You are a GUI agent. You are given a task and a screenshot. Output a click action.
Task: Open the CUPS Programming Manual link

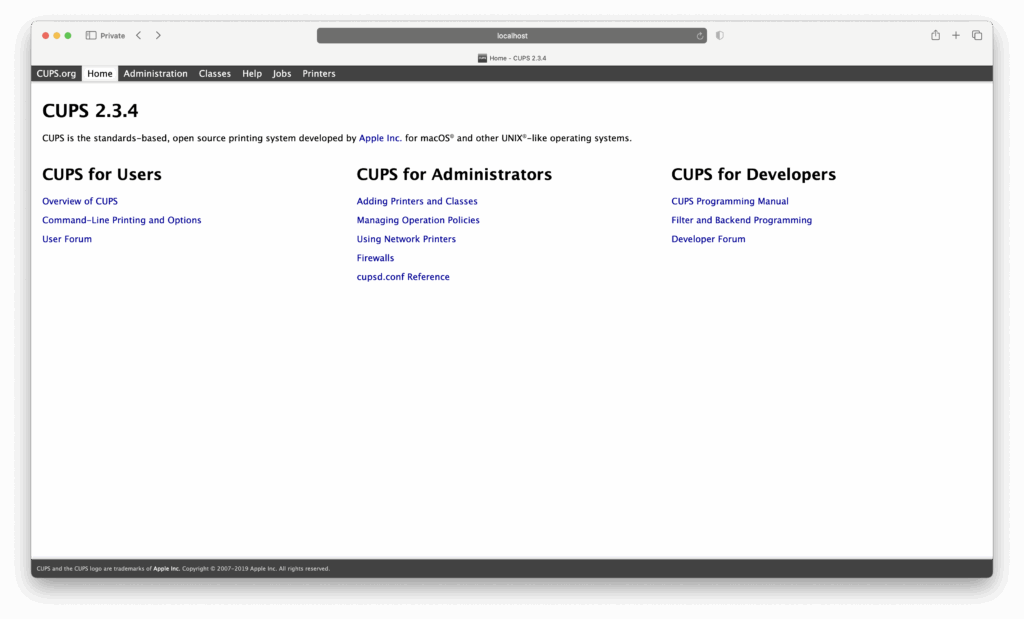pyautogui.click(x=729, y=202)
